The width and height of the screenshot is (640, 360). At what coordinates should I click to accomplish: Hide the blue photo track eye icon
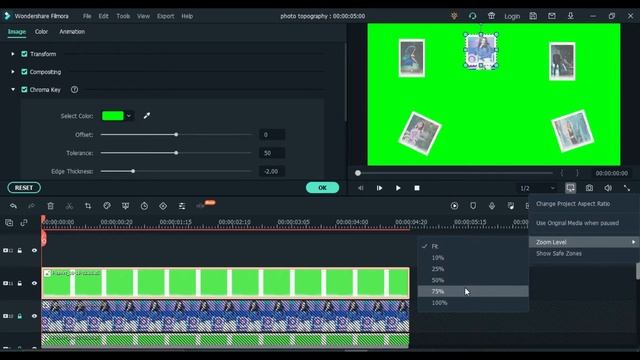pos(34,316)
